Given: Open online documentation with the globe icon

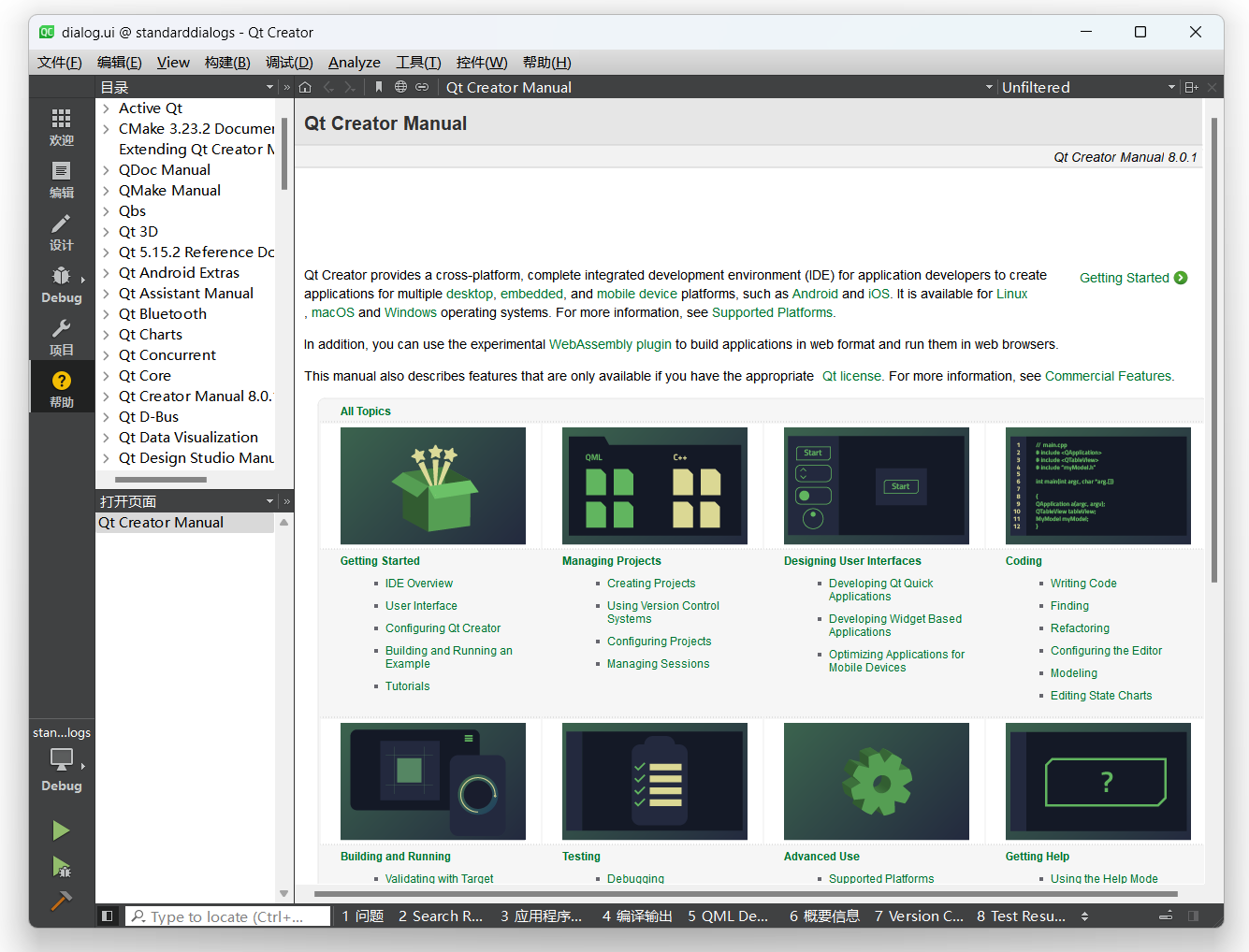Looking at the screenshot, I should [400, 87].
